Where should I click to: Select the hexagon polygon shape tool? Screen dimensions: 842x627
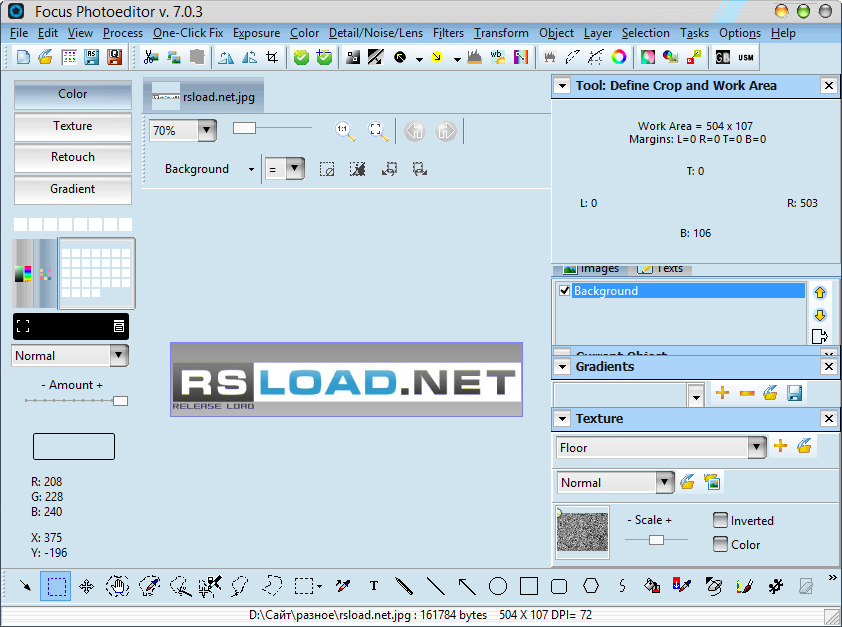click(x=591, y=586)
